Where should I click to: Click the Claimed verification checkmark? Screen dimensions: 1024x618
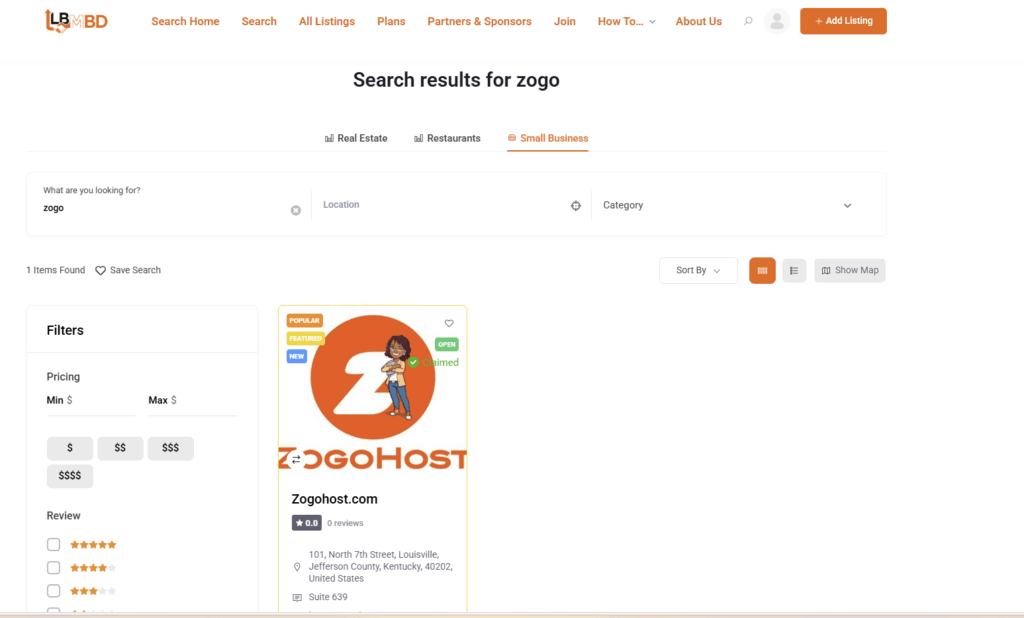tap(413, 363)
